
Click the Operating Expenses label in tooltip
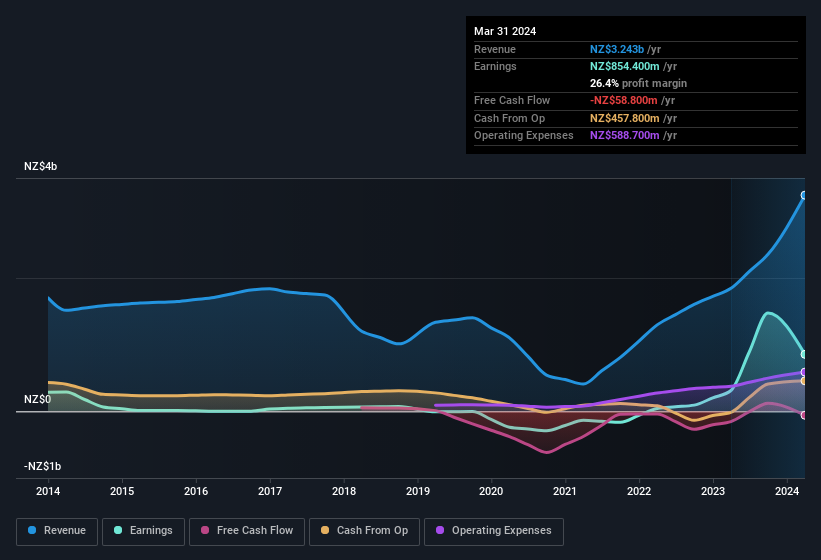pyautogui.click(x=524, y=136)
